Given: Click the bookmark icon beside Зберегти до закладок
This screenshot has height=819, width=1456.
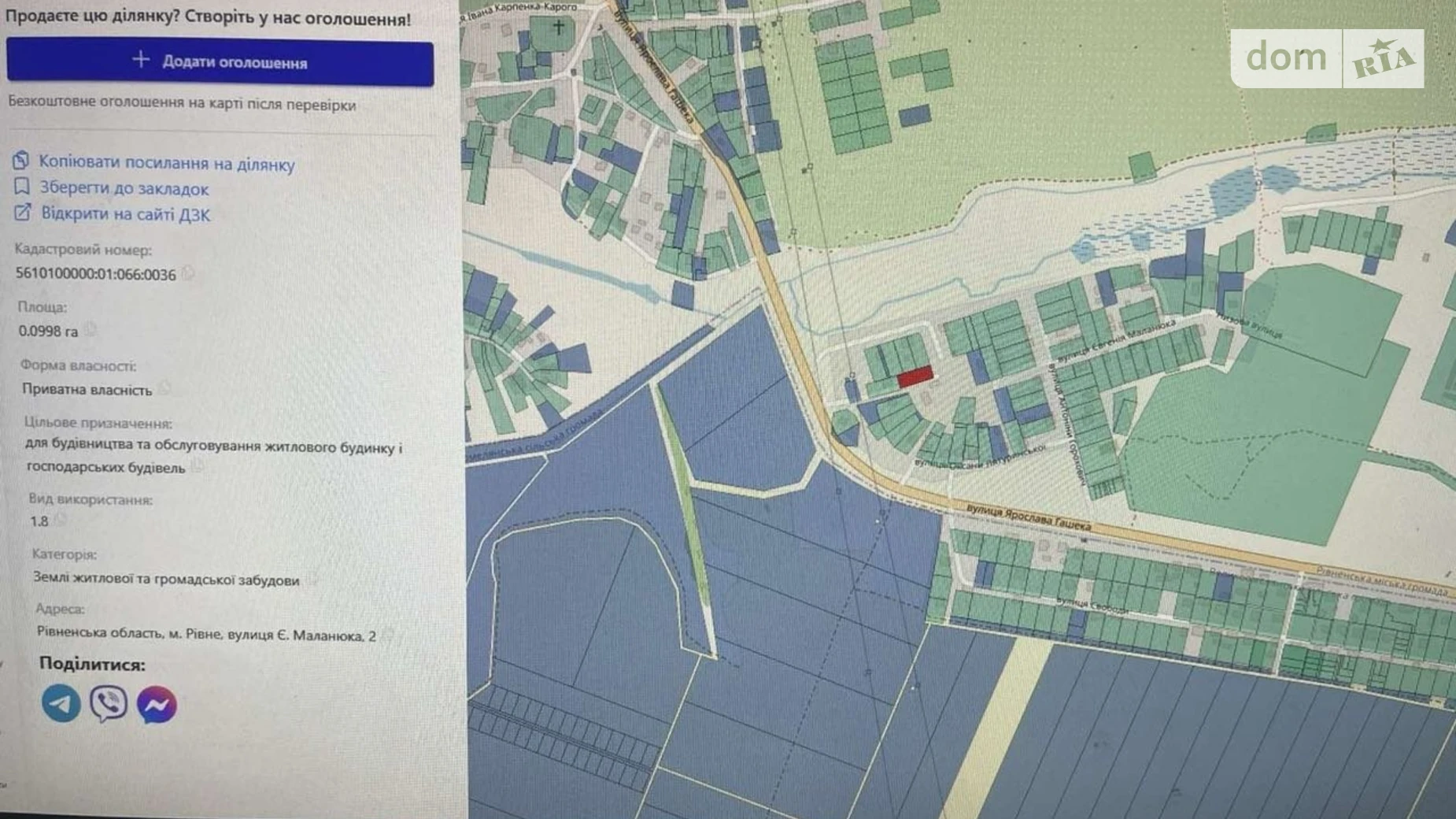Looking at the screenshot, I should 22,187.
